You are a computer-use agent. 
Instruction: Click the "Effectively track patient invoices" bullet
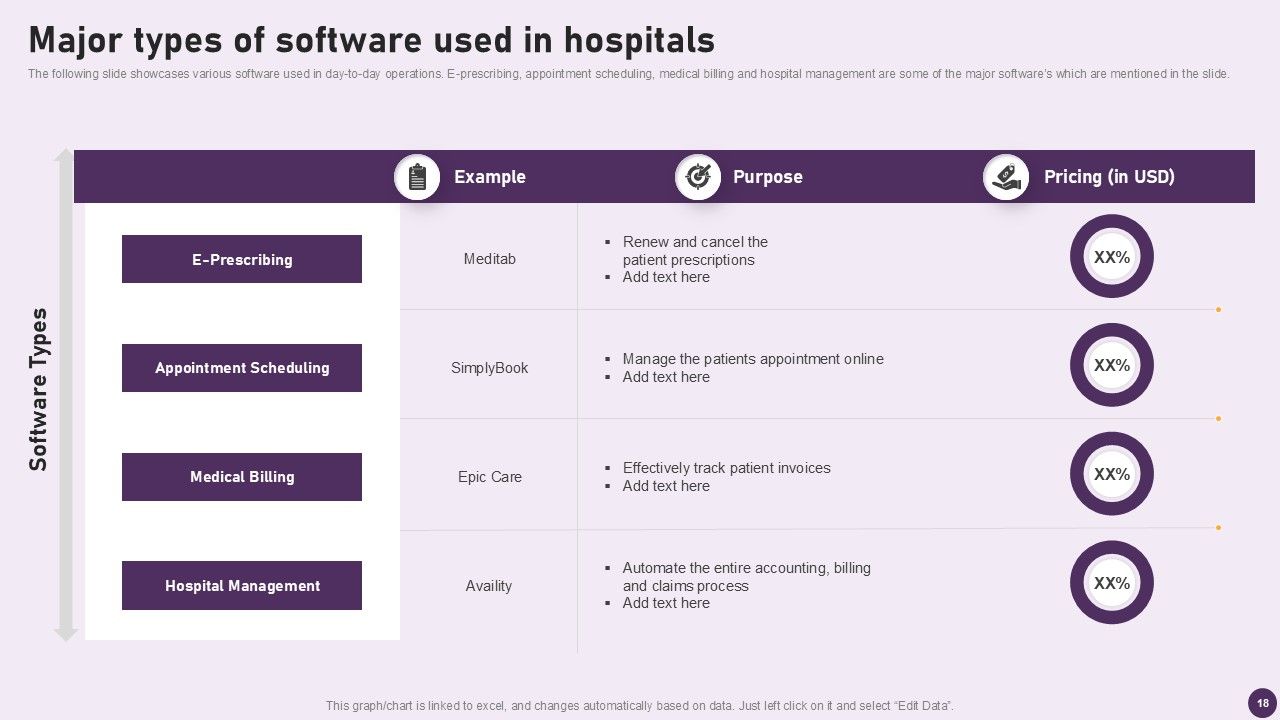coord(726,468)
